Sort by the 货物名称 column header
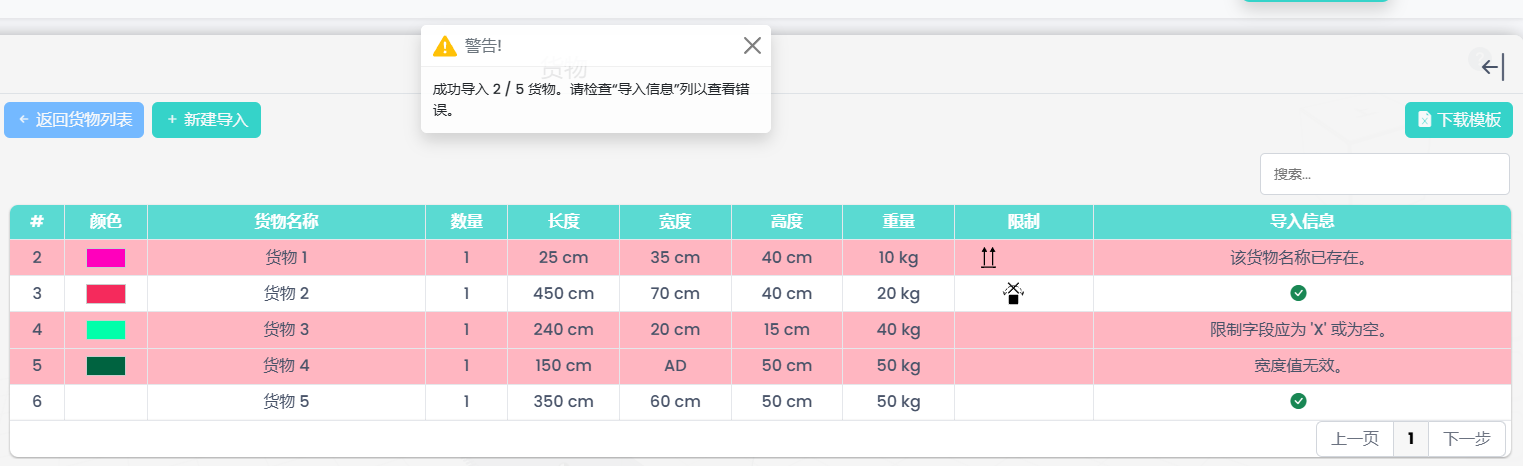This screenshot has height=466, width=1523. coord(286,221)
